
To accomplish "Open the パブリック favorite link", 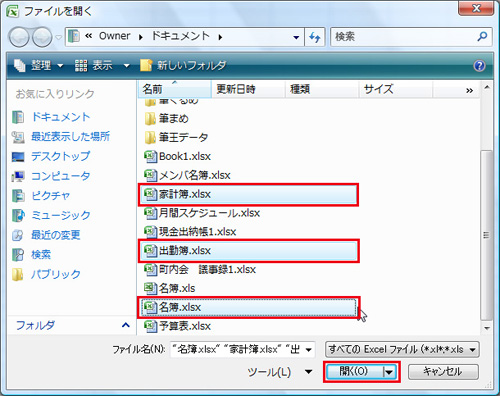I will click(56, 274).
